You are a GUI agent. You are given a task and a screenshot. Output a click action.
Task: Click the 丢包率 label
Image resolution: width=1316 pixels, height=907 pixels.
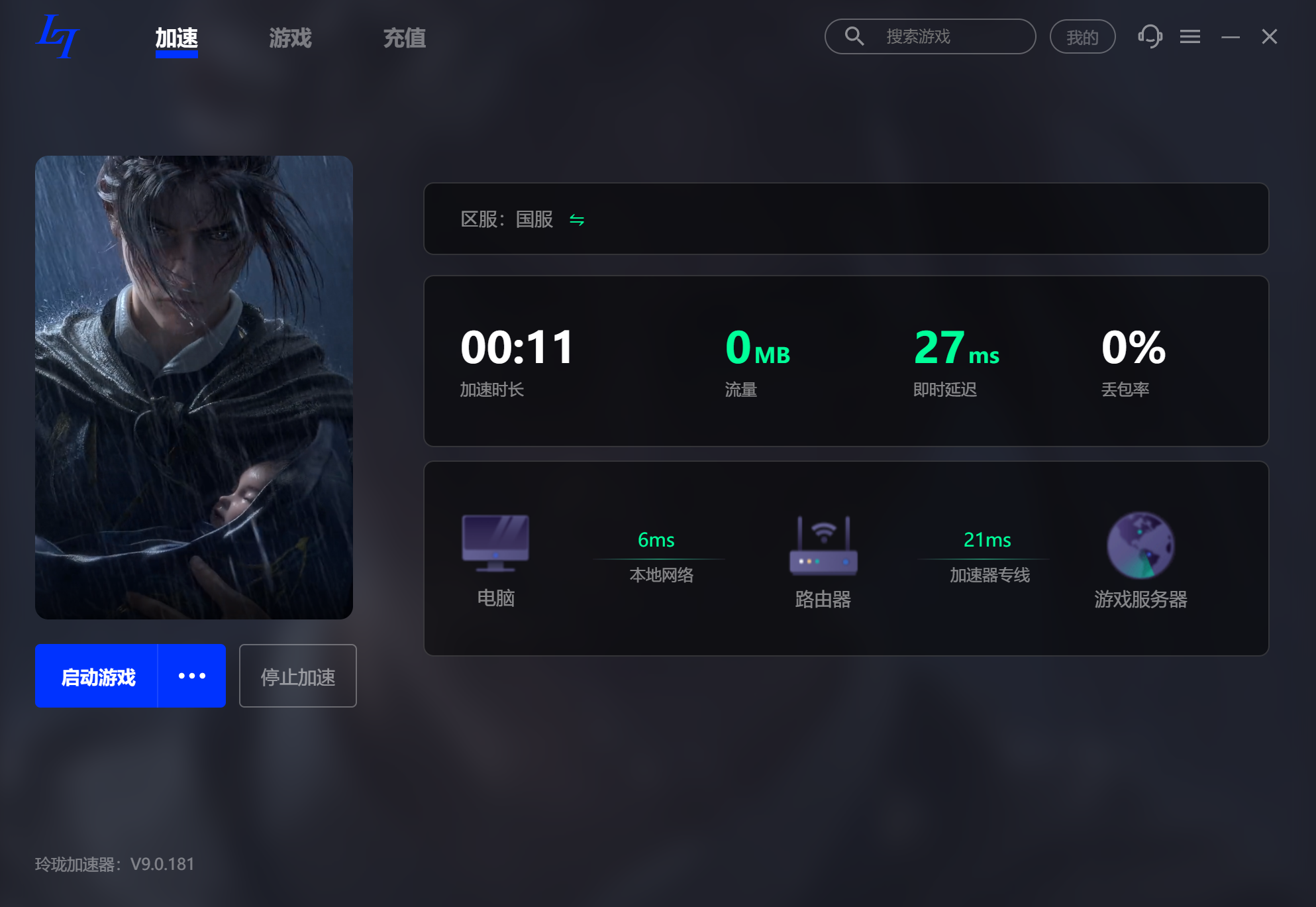click(1125, 390)
